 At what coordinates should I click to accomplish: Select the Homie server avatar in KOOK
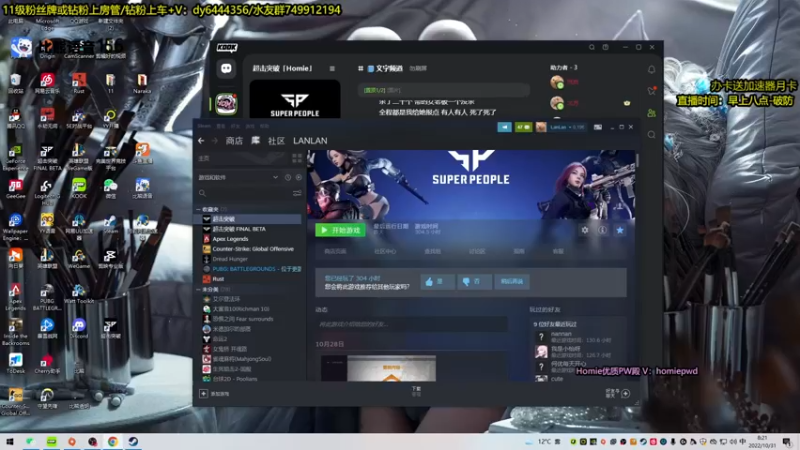(226, 104)
